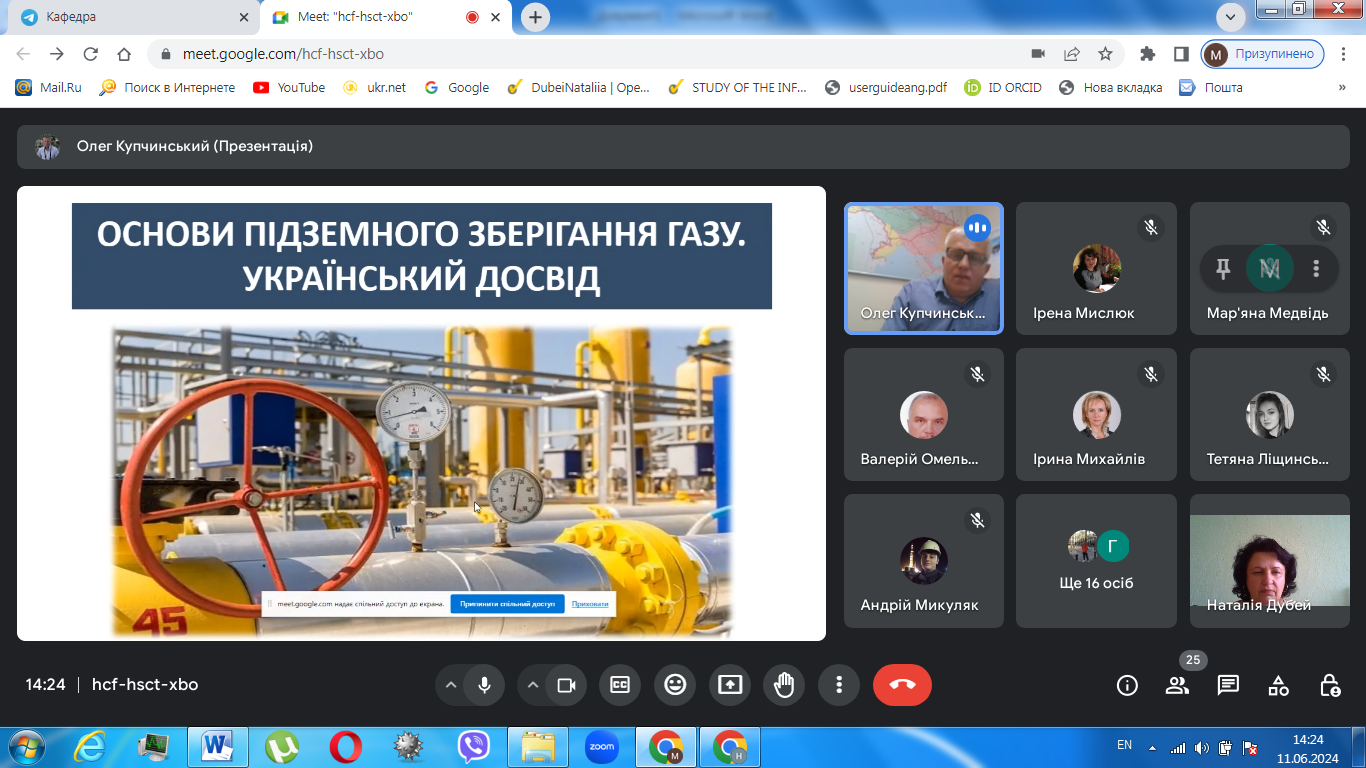1366x768 pixels.
Task: Expand the camera video settings chevron
Action: [x=533, y=685]
